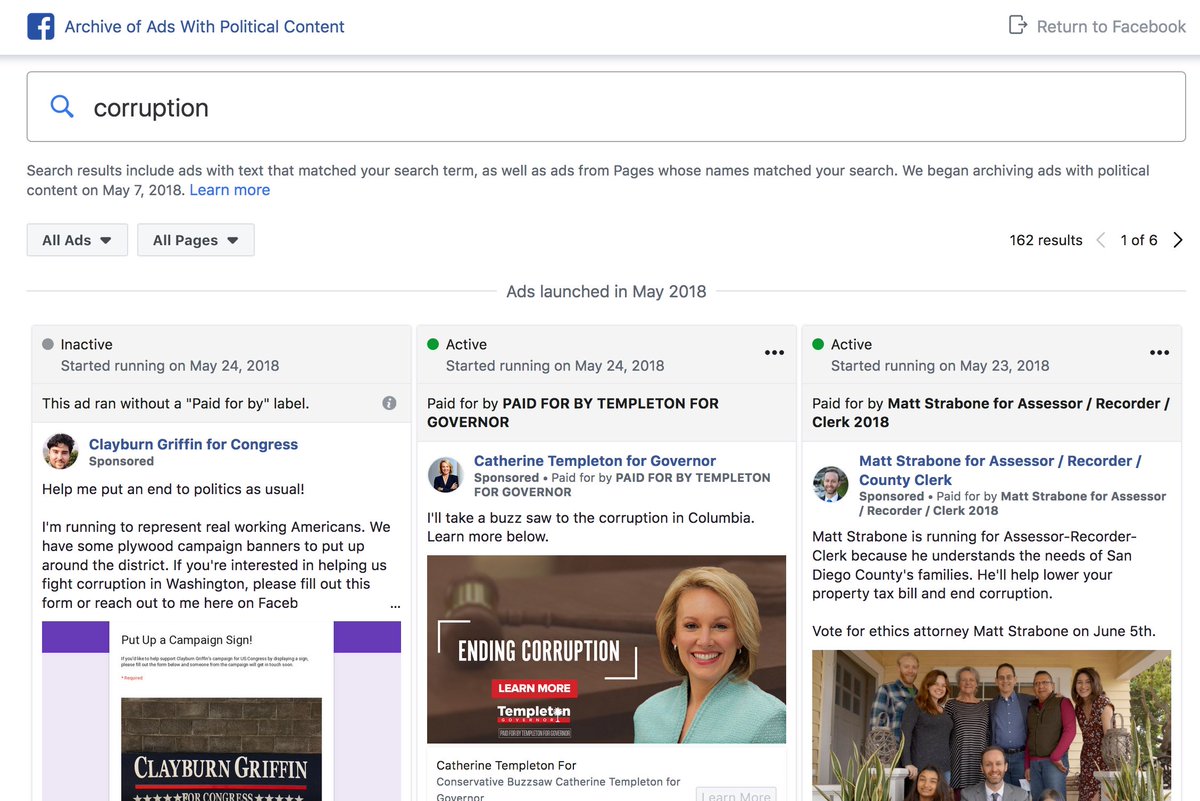Open options menu on Templeton ad card
1200x801 pixels.
(774, 352)
